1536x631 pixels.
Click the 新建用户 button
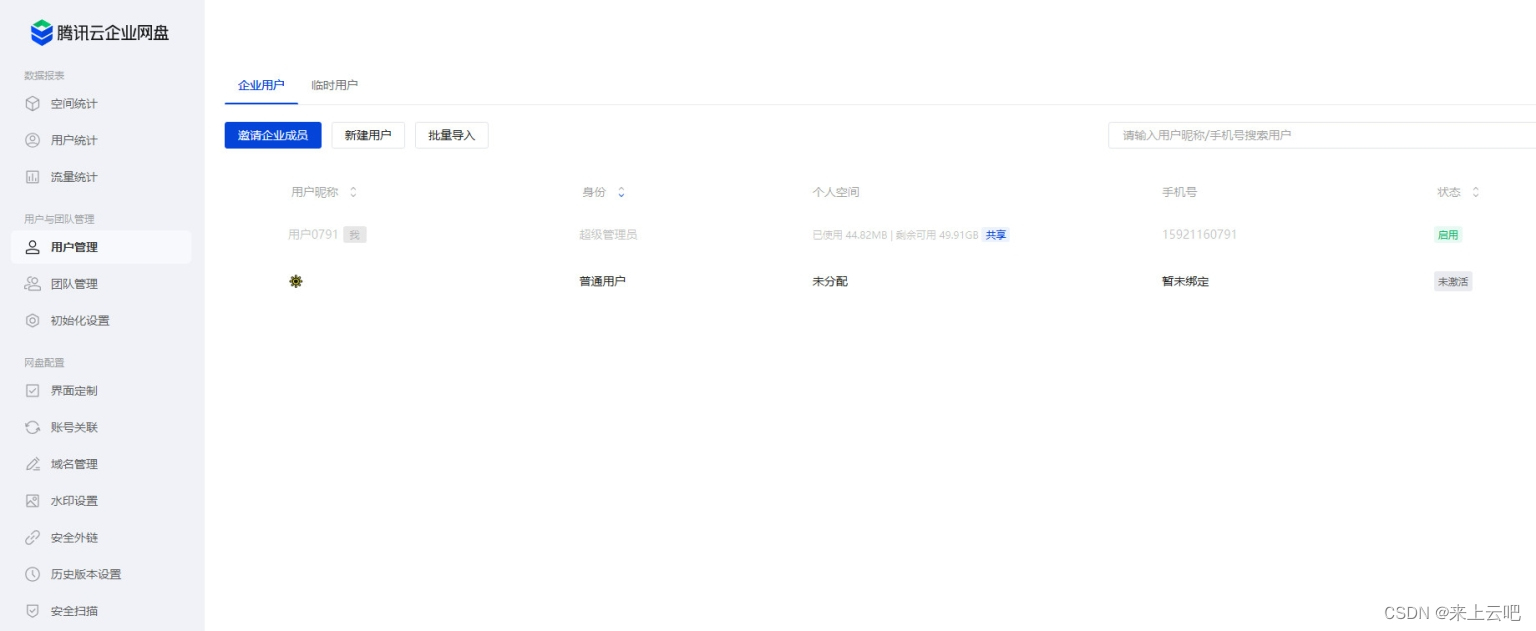tap(368, 135)
